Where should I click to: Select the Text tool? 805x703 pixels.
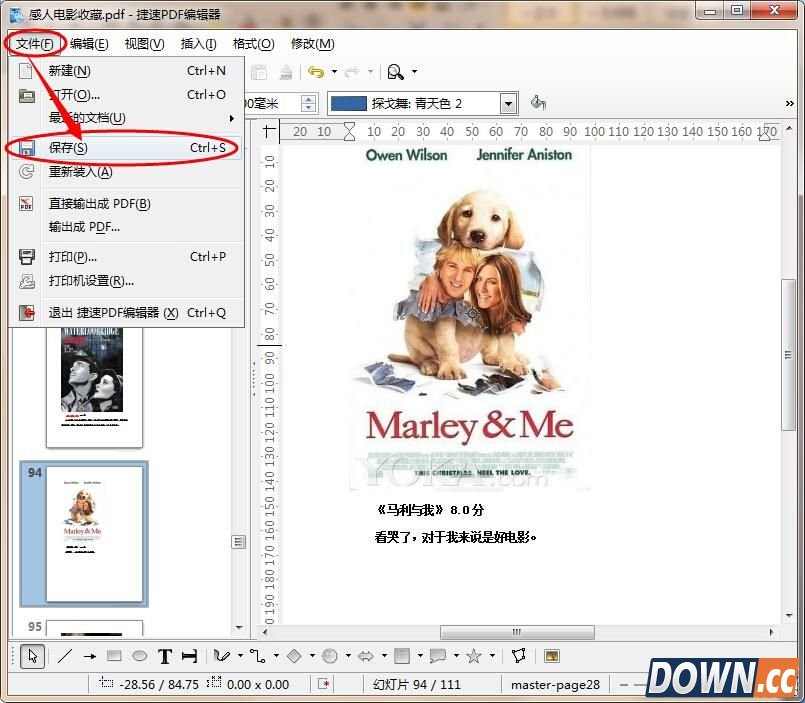click(x=164, y=656)
